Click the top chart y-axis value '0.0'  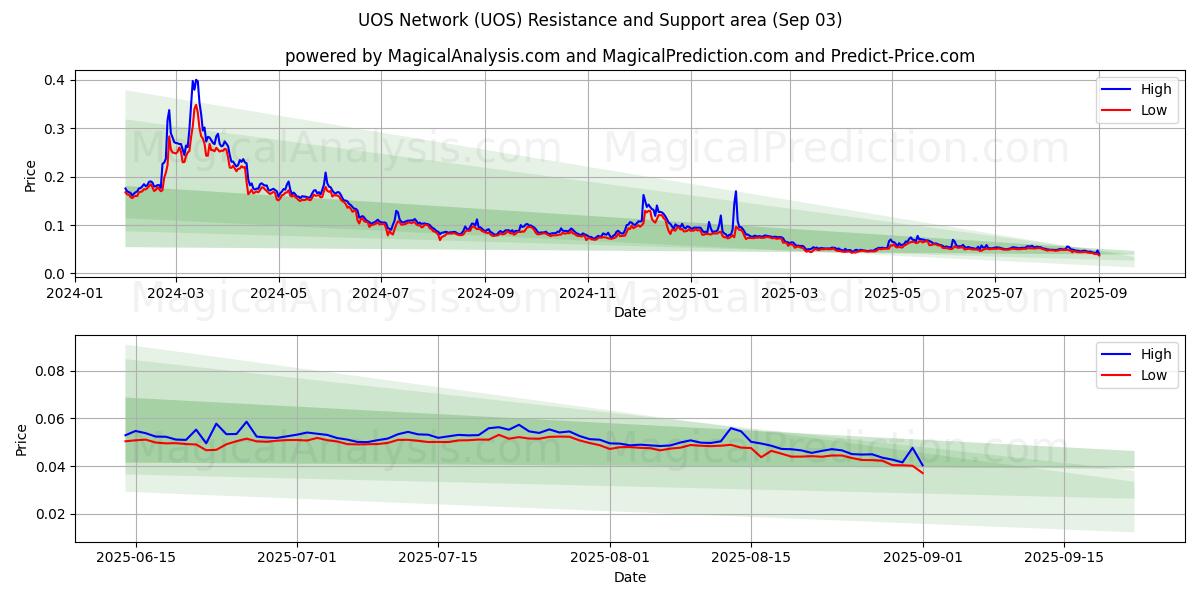[x=54, y=274]
